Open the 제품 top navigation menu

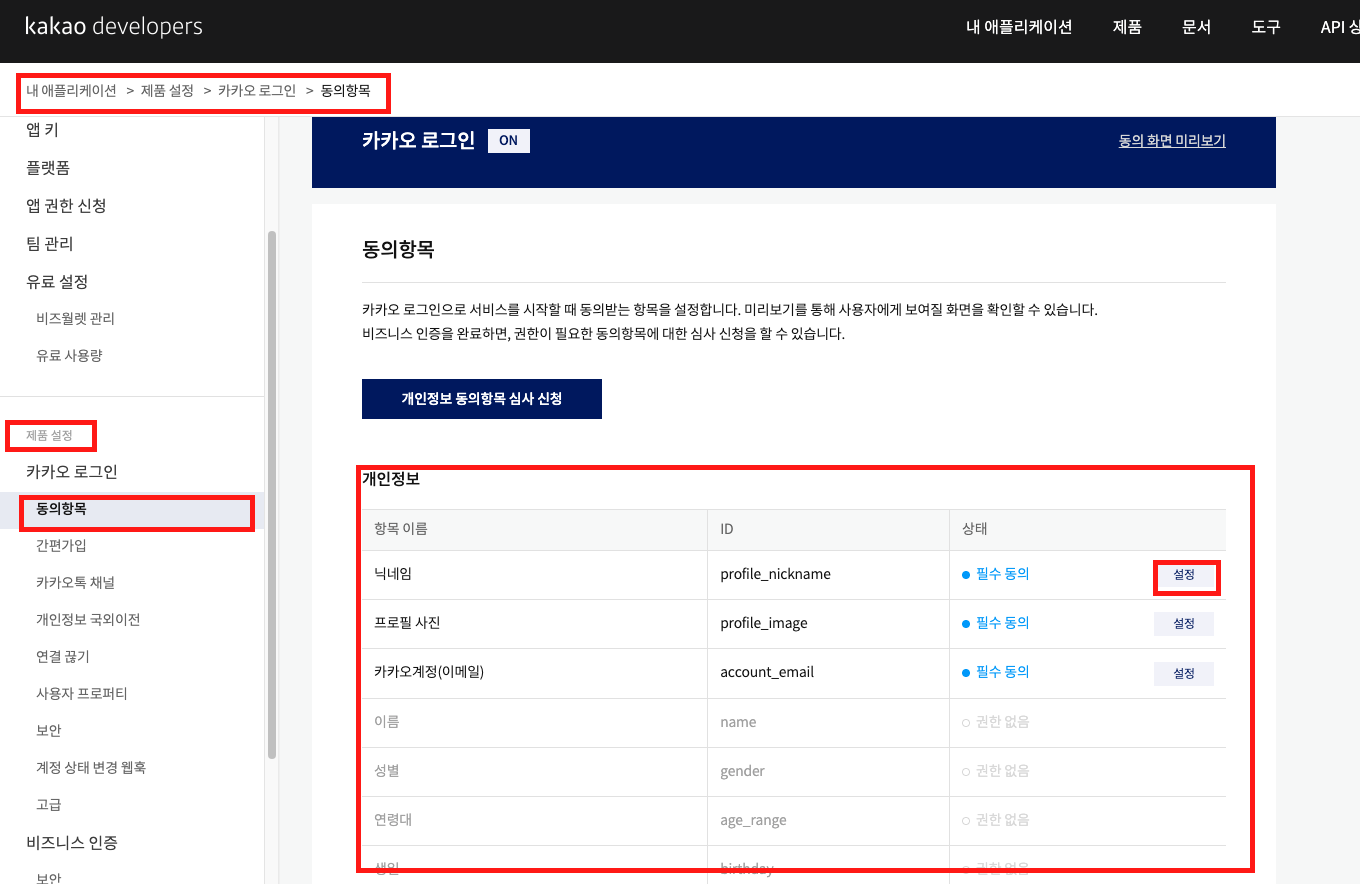pos(1127,27)
